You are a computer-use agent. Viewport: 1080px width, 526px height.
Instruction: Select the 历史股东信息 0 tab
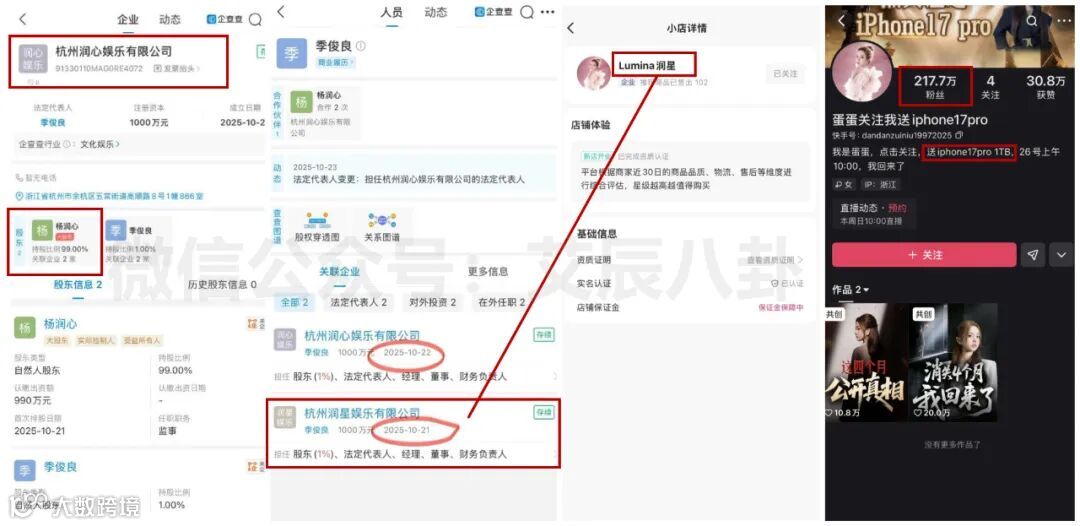point(222,284)
